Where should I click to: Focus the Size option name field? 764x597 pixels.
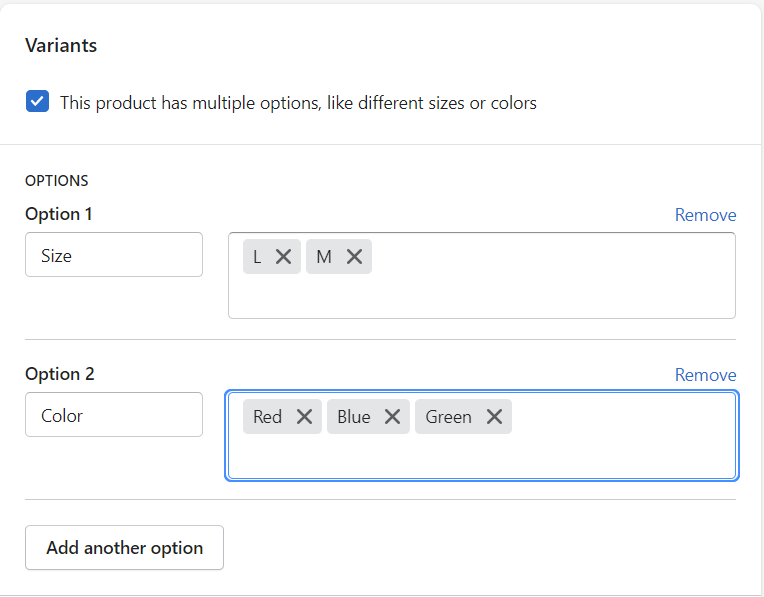point(114,254)
